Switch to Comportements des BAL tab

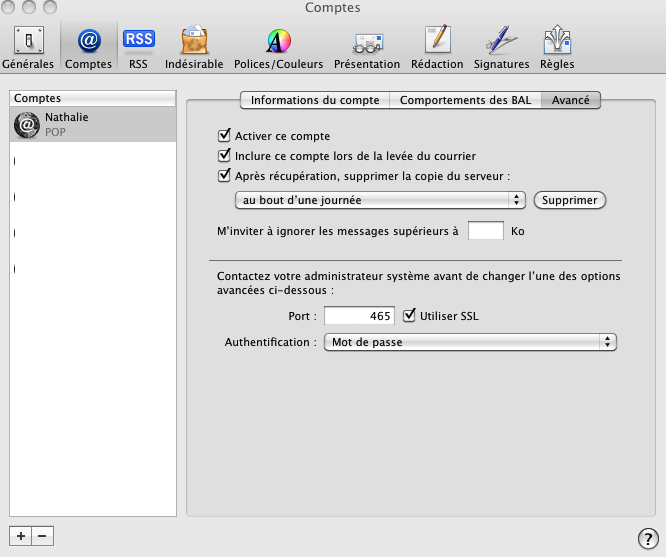(x=465, y=100)
